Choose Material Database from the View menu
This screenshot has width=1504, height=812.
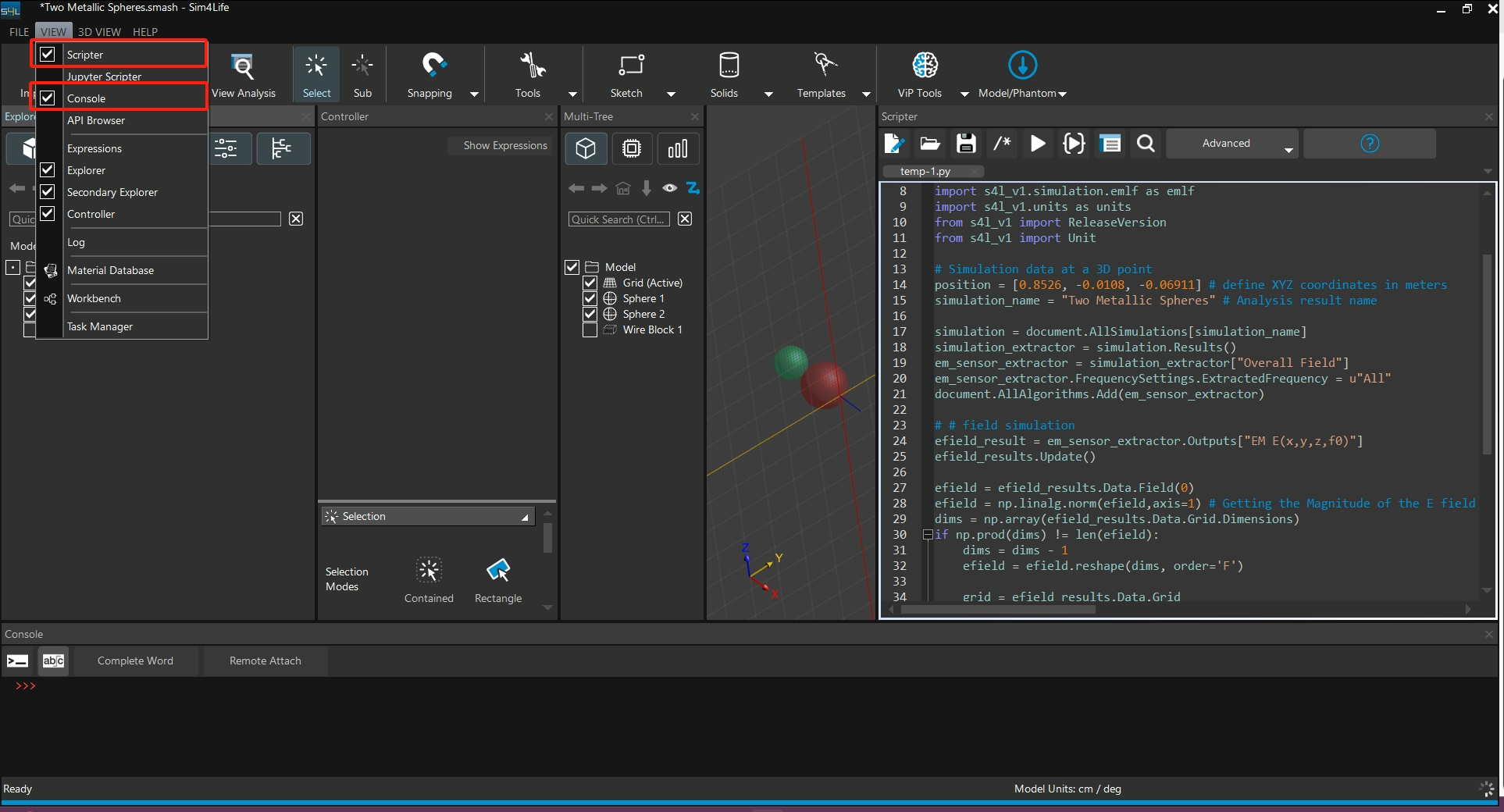[x=110, y=270]
